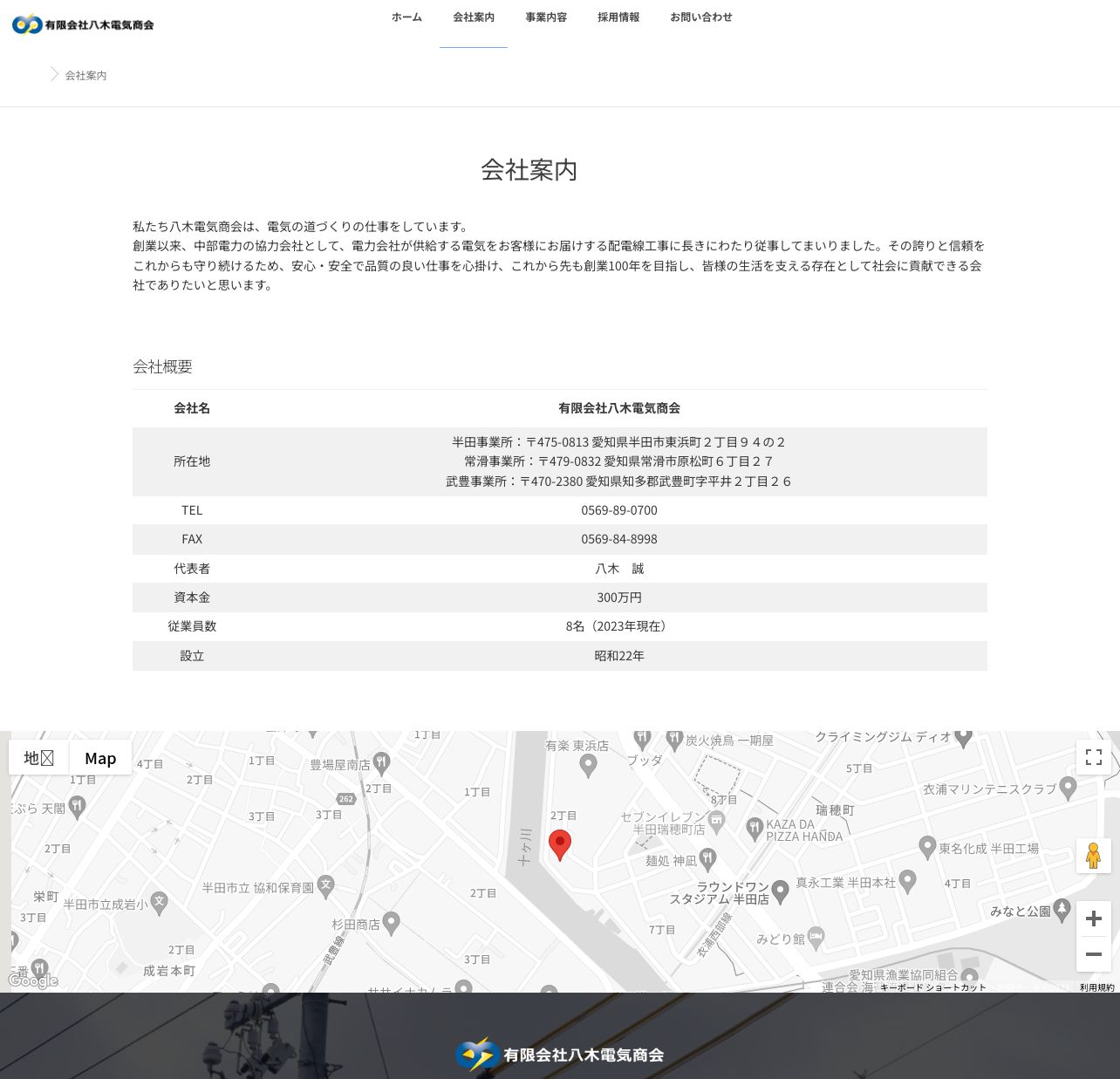The image size is (1120, 1079).
Task: Open the 利用規約 map terms link
Action: [1097, 987]
